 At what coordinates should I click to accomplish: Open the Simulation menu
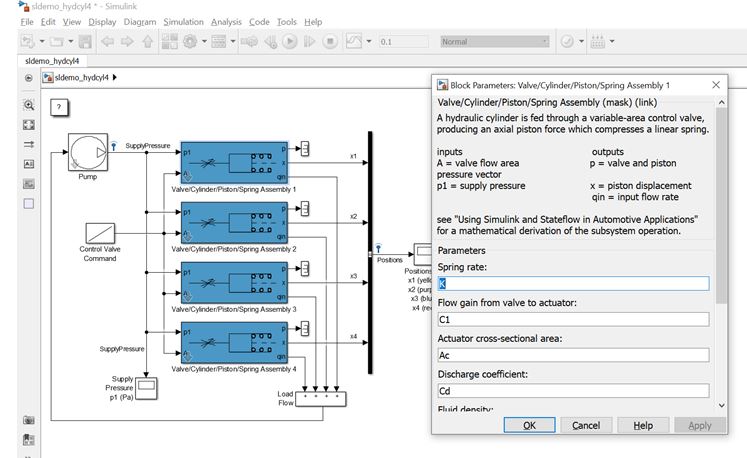(183, 22)
